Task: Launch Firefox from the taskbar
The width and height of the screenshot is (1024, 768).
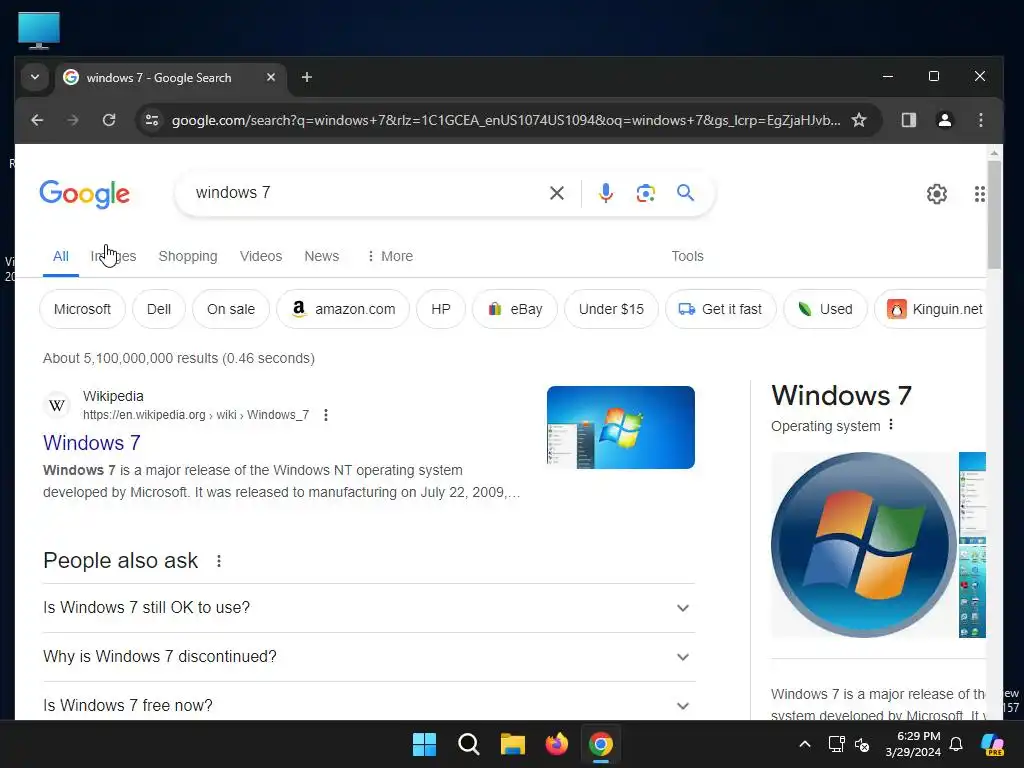Action: click(556, 744)
